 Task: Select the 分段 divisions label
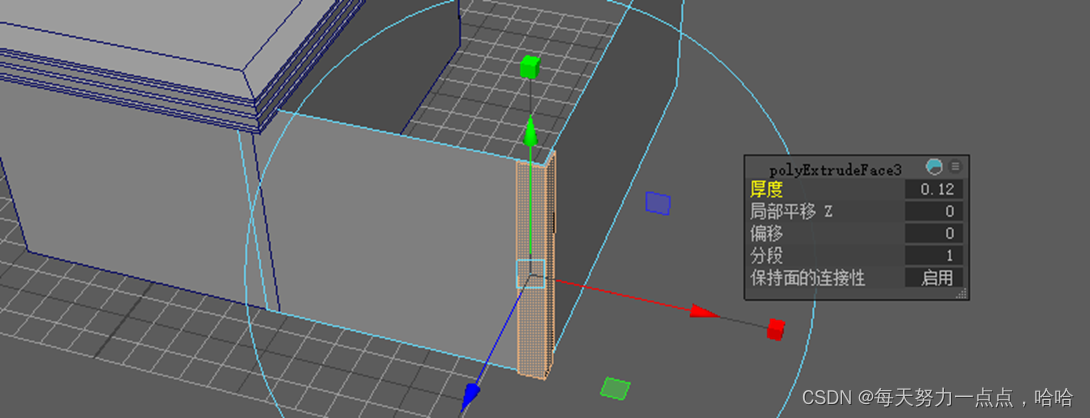(x=766, y=255)
